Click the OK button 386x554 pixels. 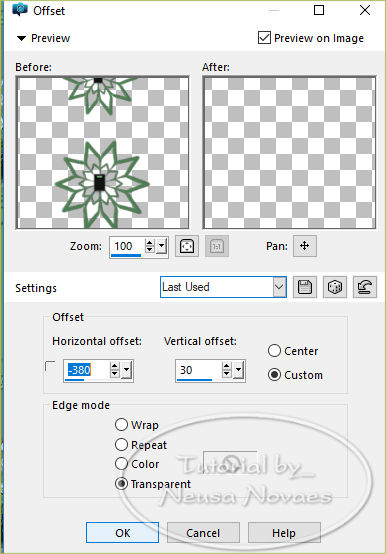[122, 532]
